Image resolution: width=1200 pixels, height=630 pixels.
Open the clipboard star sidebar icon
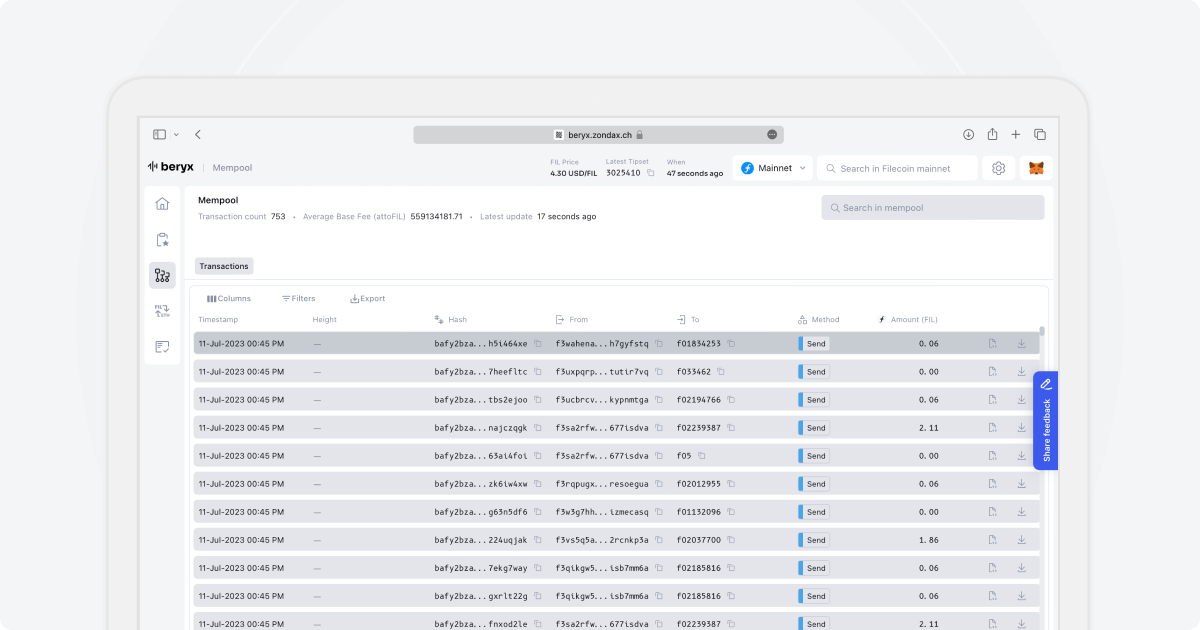(x=162, y=240)
